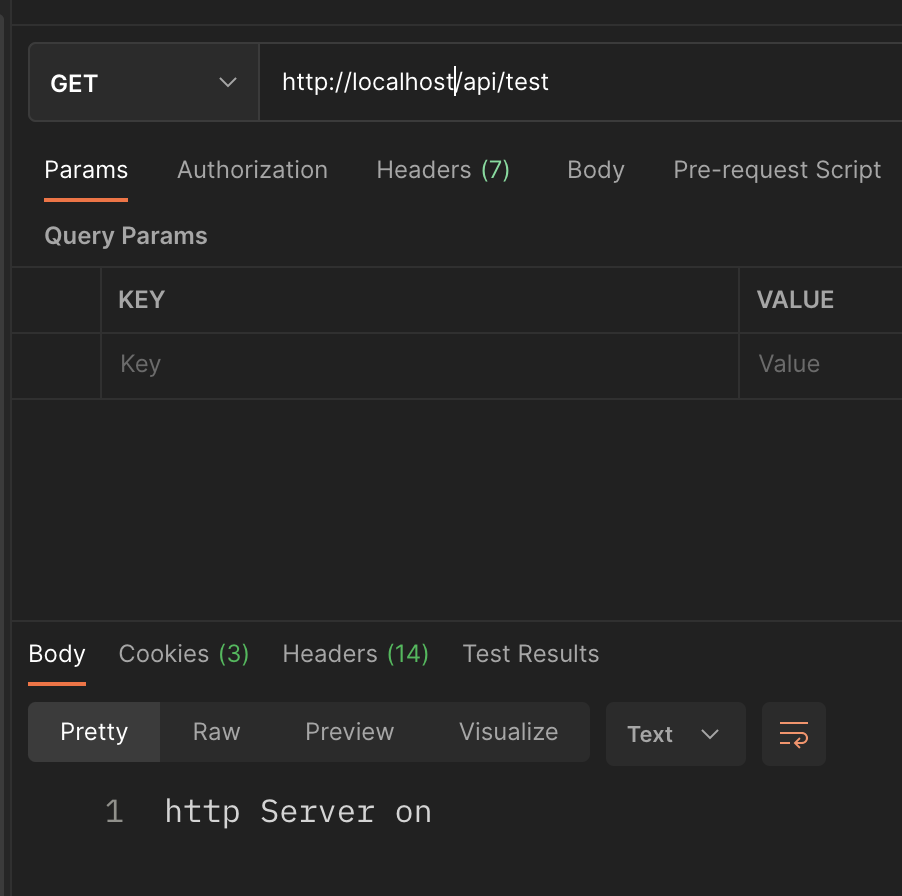Select the Raw view
The height and width of the screenshot is (896, 902).
coord(216,732)
